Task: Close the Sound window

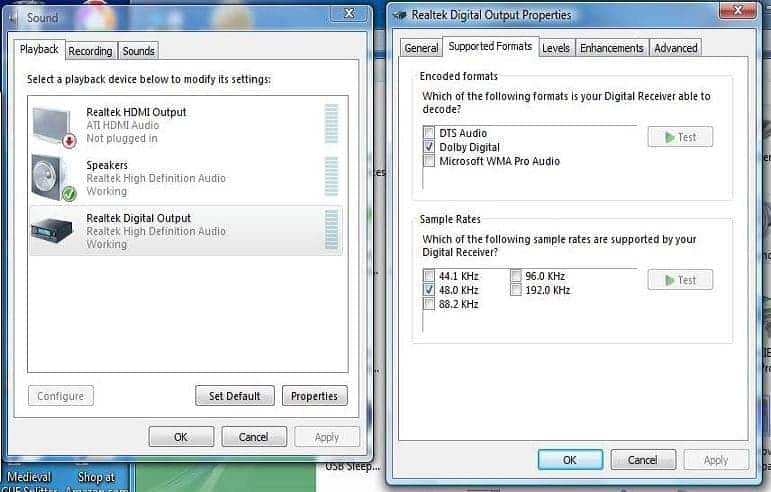Action: pos(349,13)
